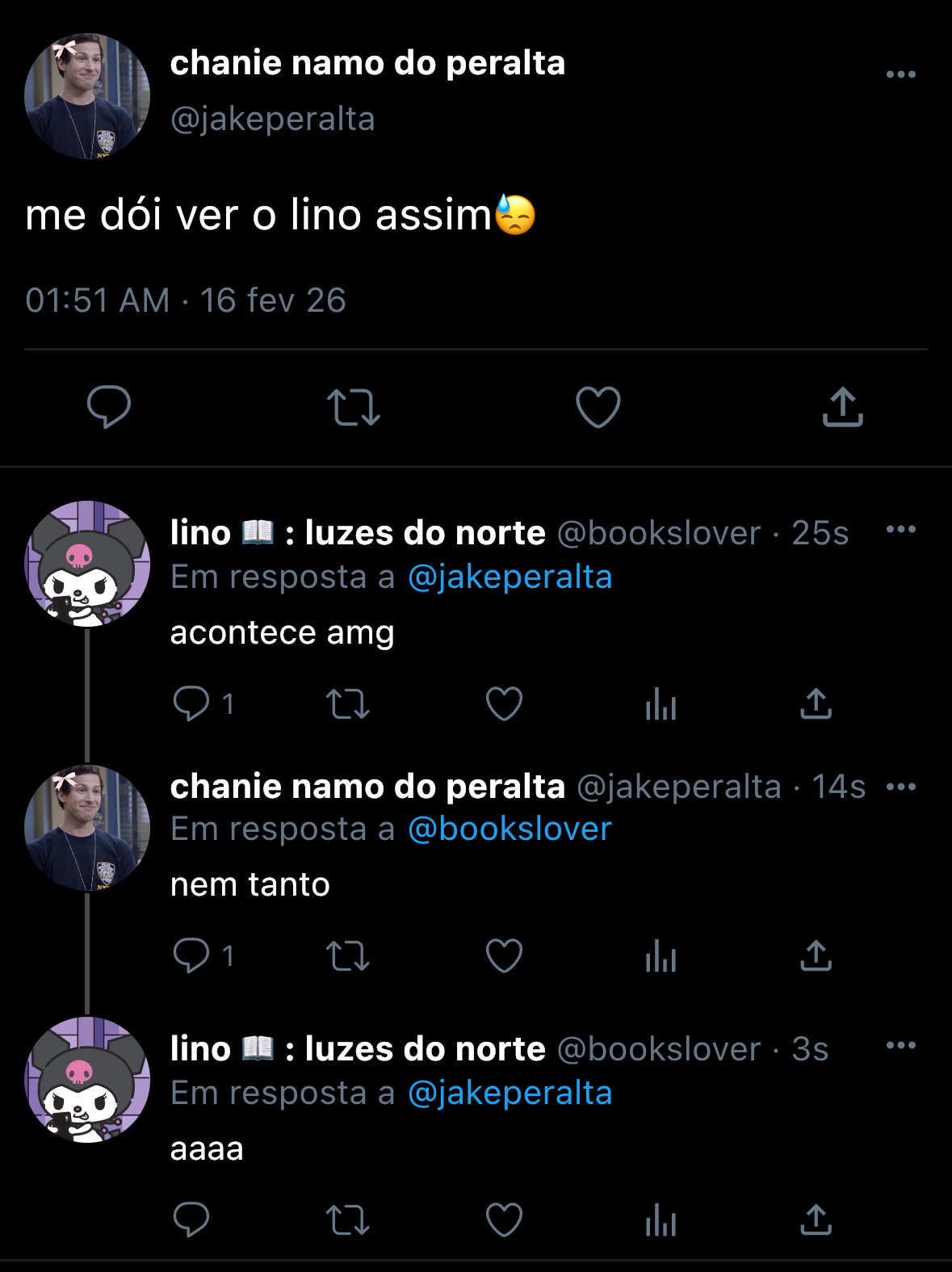Open more options on 'nem tanto' reply
The image size is (952, 1272).
(901, 787)
